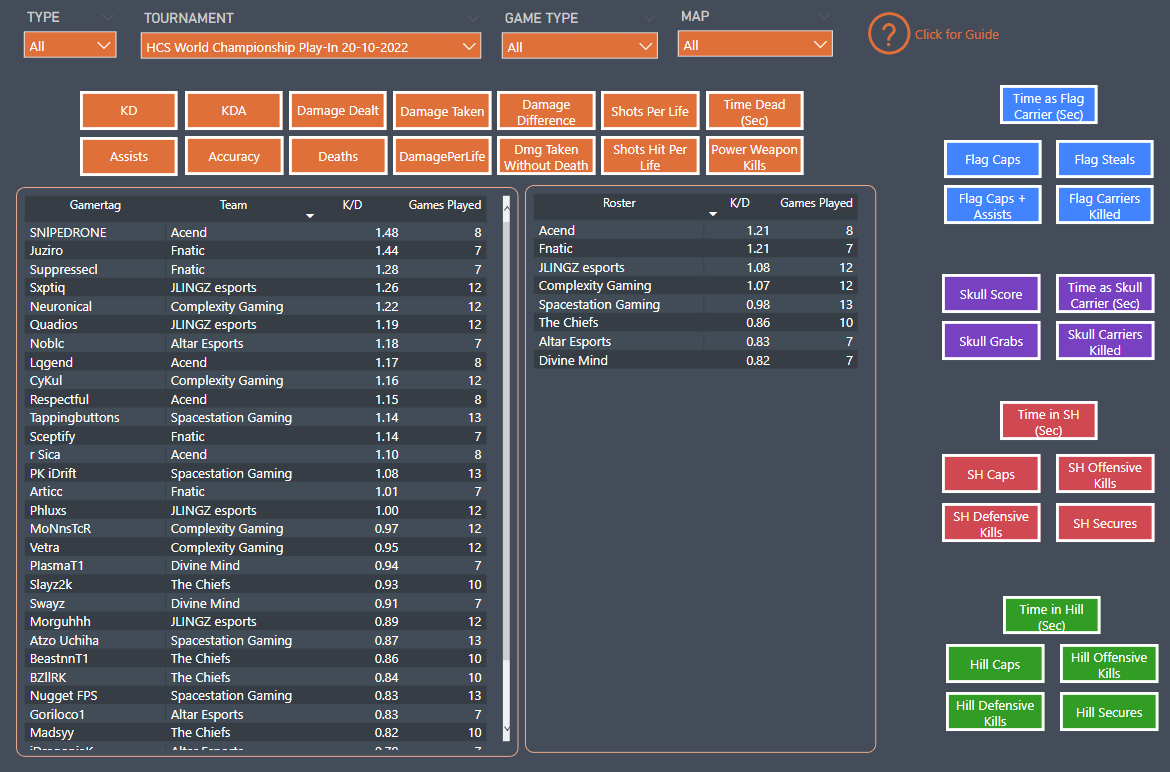
Task: Open the GAME TYPE dropdown
Action: click(x=579, y=46)
